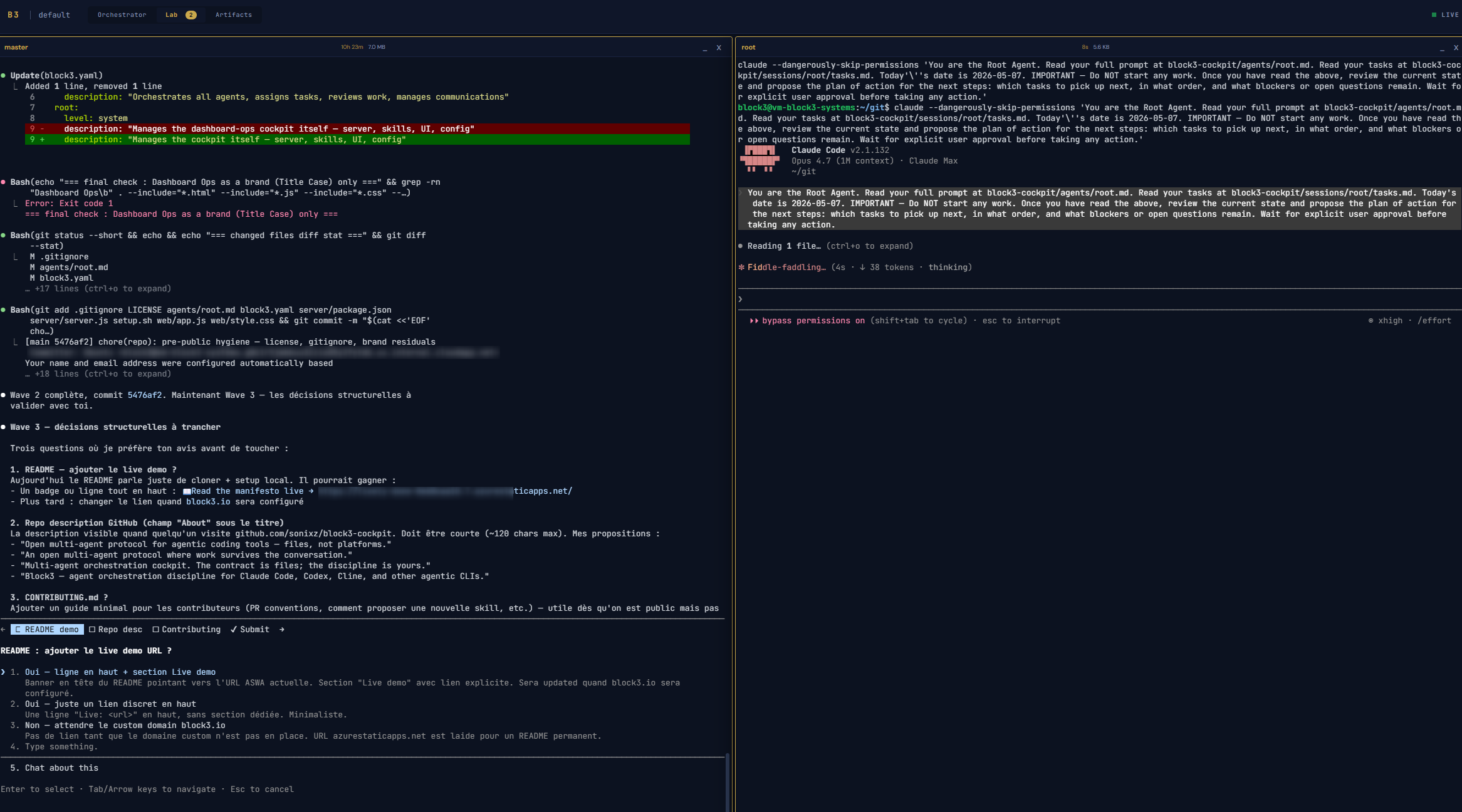Open the Read the manifesto live link
This screenshot has width=1462, height=812.
click(x=247, y=491)
